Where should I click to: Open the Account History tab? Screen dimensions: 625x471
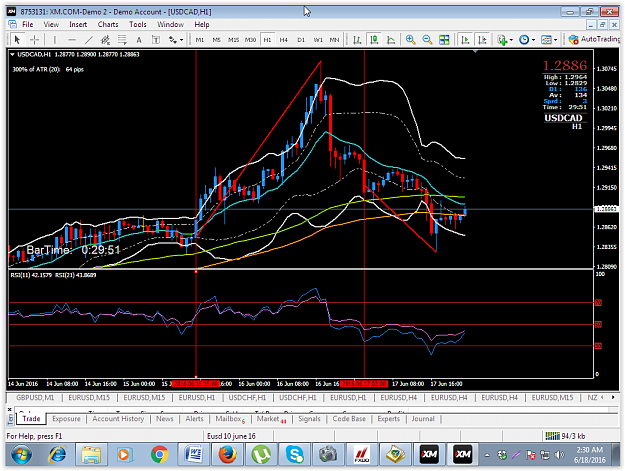tap(118, 419)
